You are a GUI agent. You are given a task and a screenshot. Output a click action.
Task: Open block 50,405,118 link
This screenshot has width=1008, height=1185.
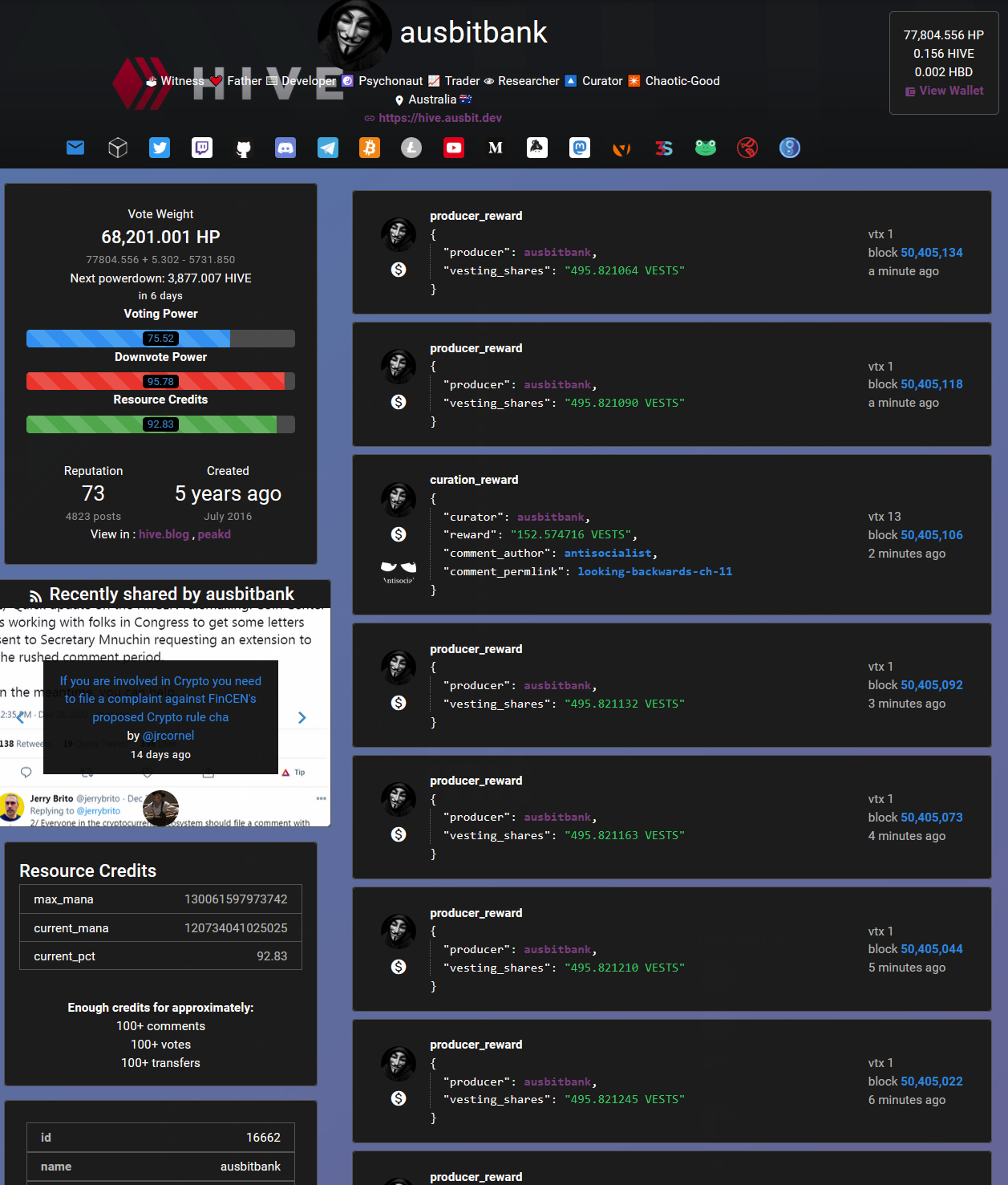932,384
